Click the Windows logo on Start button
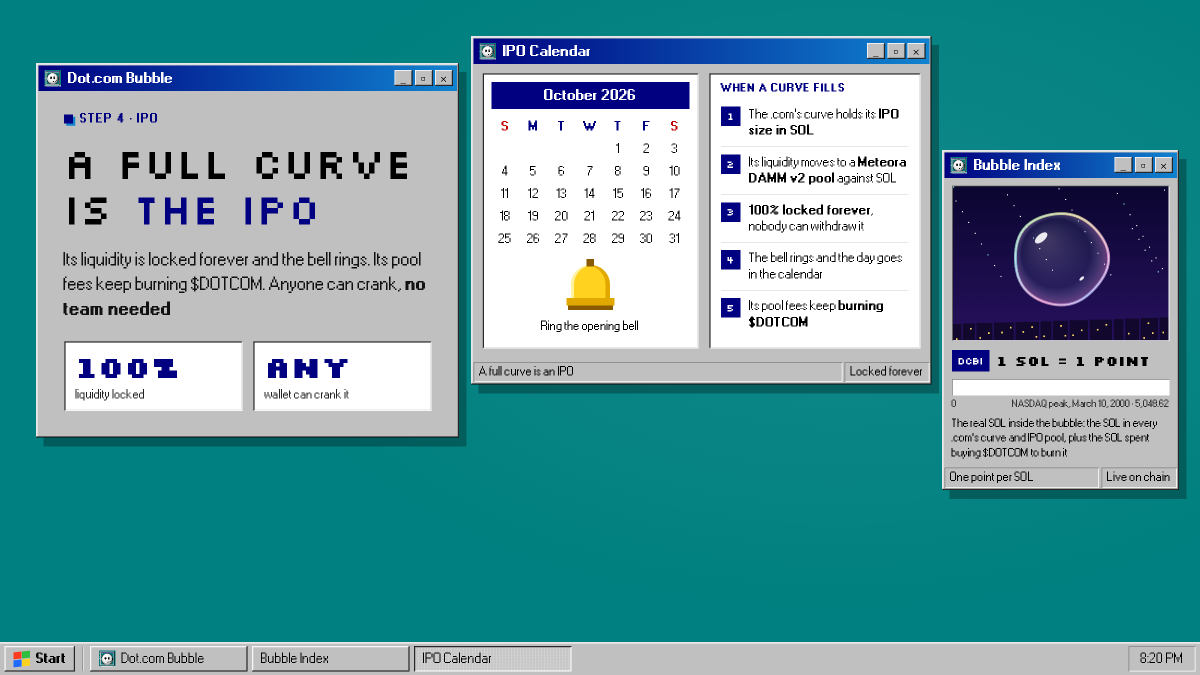 [x=21, y=658]
